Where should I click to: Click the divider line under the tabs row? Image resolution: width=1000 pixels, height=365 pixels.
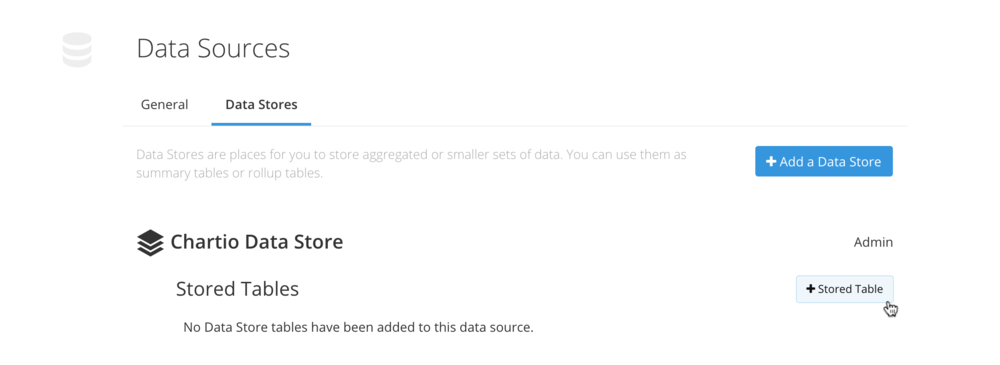(515, 126)
